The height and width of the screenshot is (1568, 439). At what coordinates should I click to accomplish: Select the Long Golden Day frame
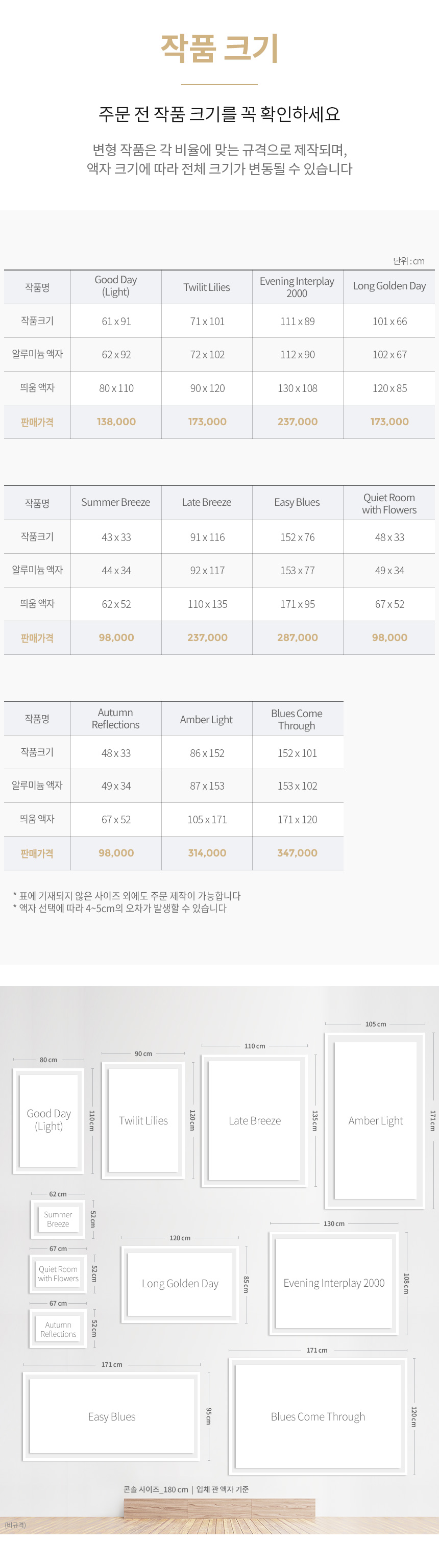point(180,1284)
